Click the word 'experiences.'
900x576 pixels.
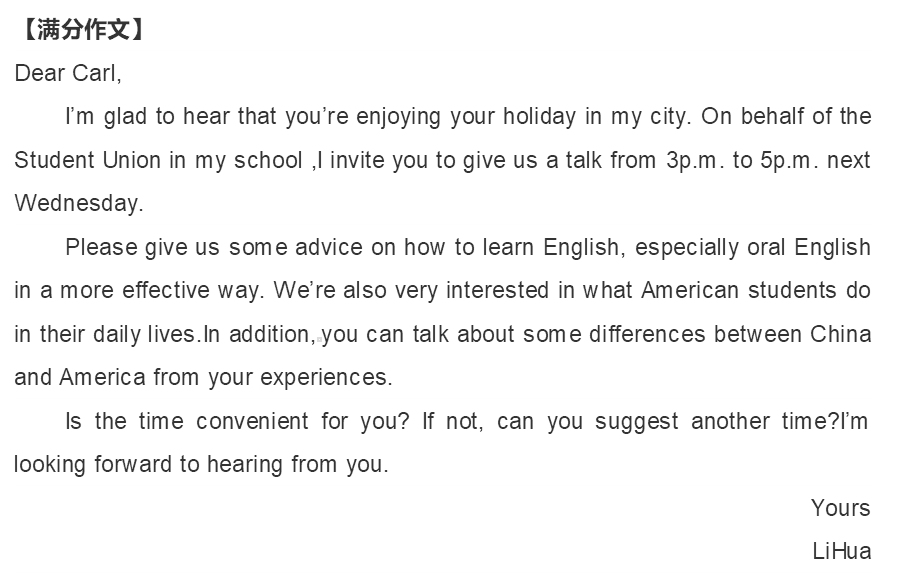327,378
